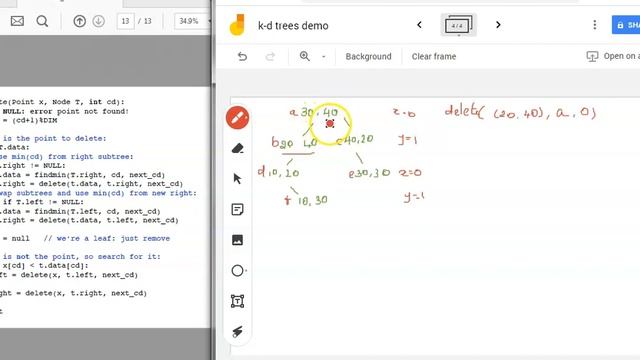Open the PDF zoom percentage box
640x360 pixels.
pyautogui.click(x=192, y=21)
